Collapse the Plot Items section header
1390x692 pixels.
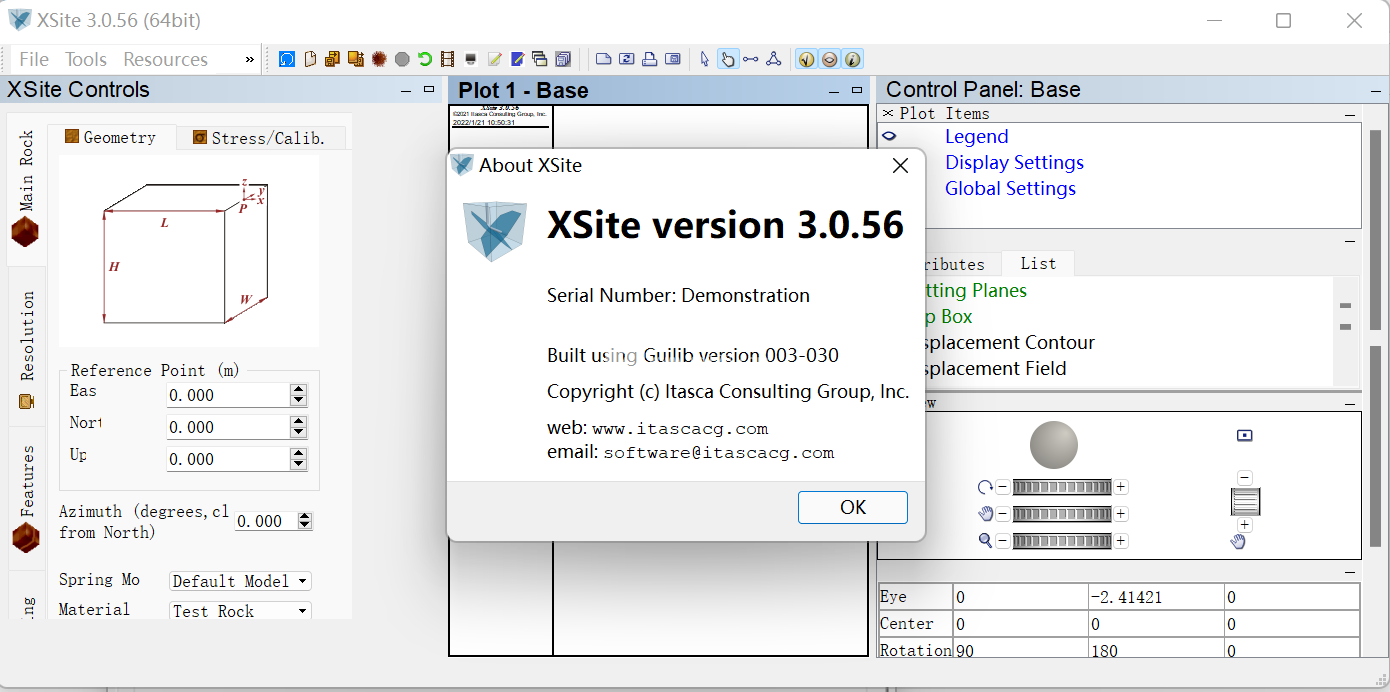[1350, 114]
